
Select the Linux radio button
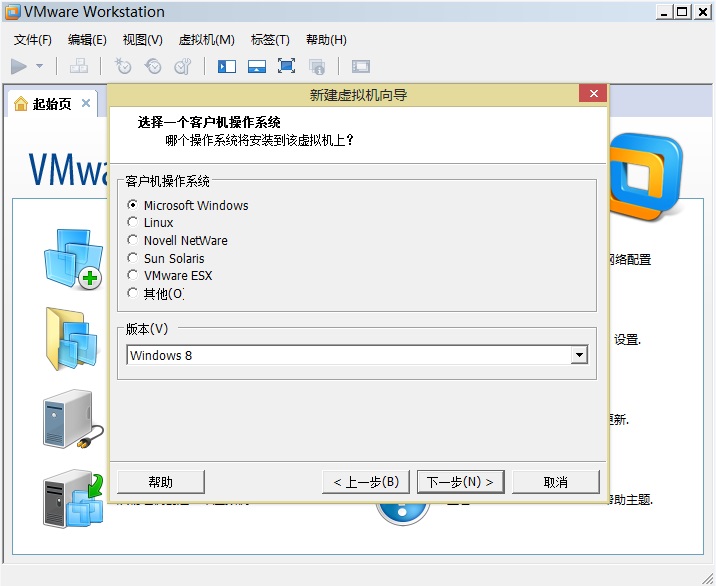pyautogui.click(x=132, y=222)
